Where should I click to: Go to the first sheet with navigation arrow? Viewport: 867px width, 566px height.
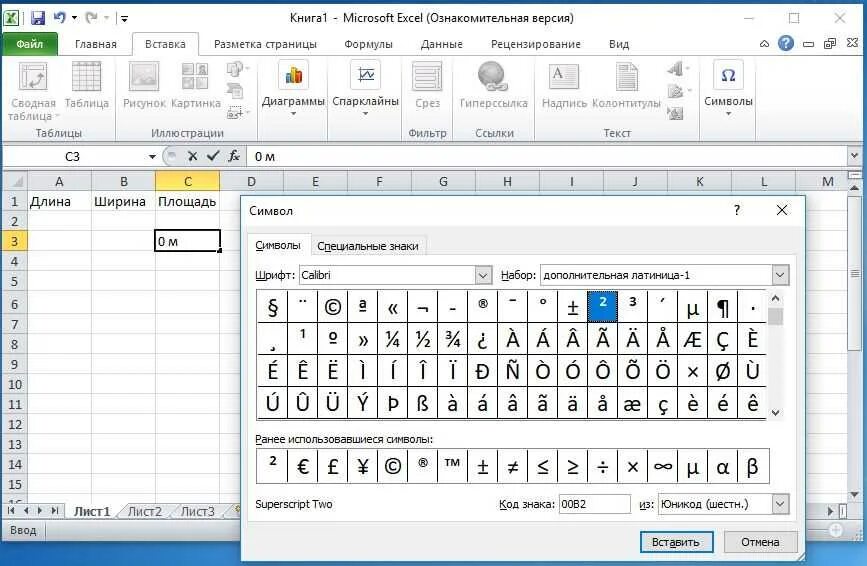(12, 511)
